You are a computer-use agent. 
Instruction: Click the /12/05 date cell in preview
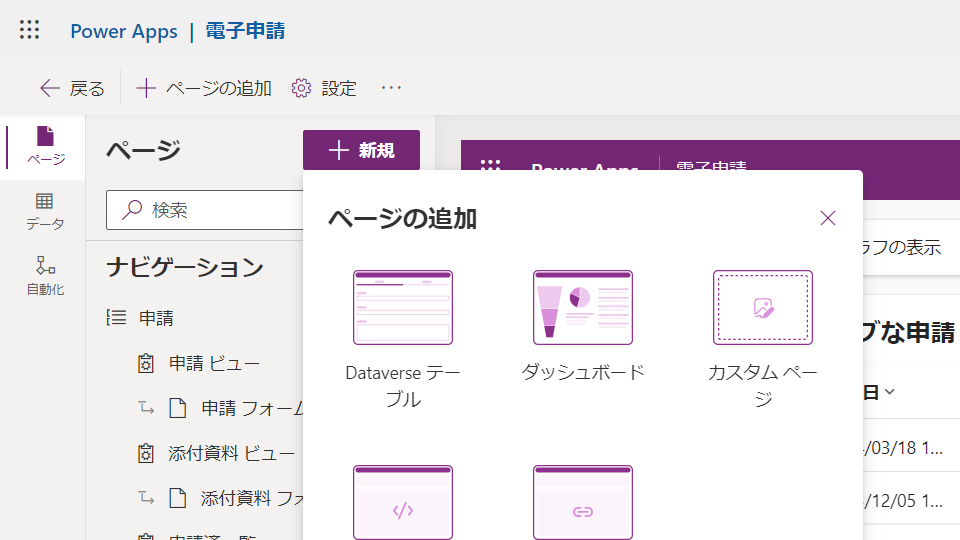(902, 500)
